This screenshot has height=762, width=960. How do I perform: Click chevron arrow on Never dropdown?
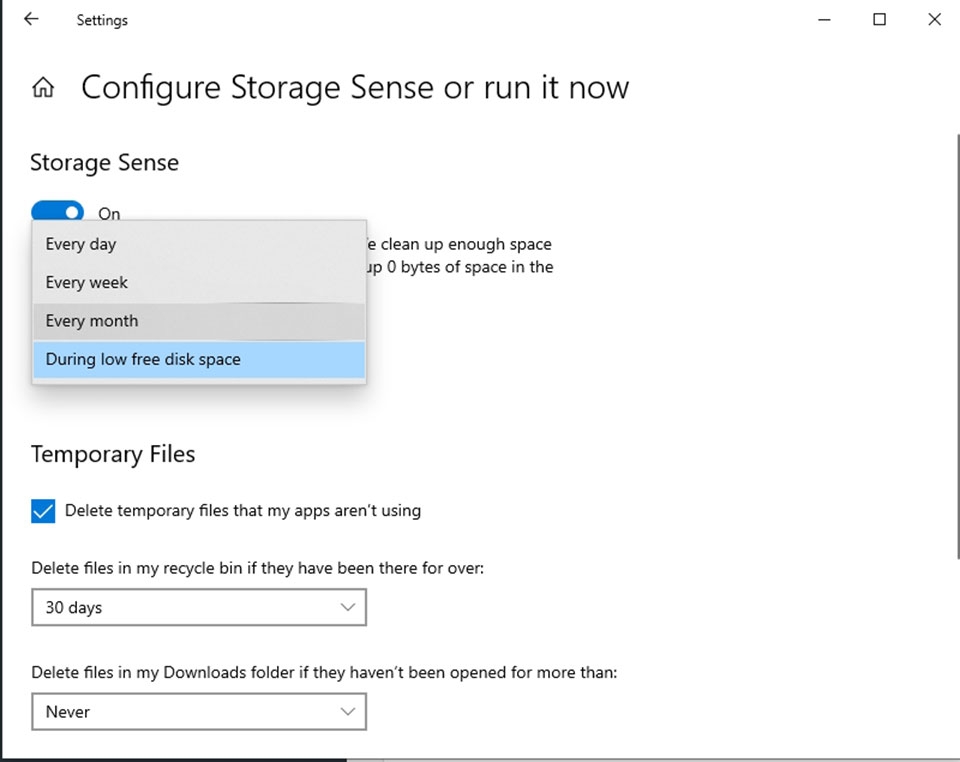coord(347,712)
